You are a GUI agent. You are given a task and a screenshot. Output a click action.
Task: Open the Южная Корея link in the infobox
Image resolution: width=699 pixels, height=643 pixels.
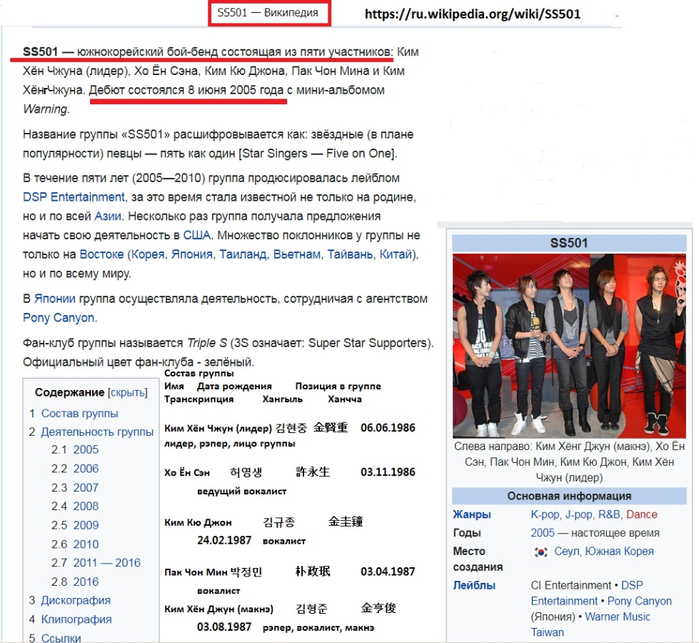click(619, 552)
